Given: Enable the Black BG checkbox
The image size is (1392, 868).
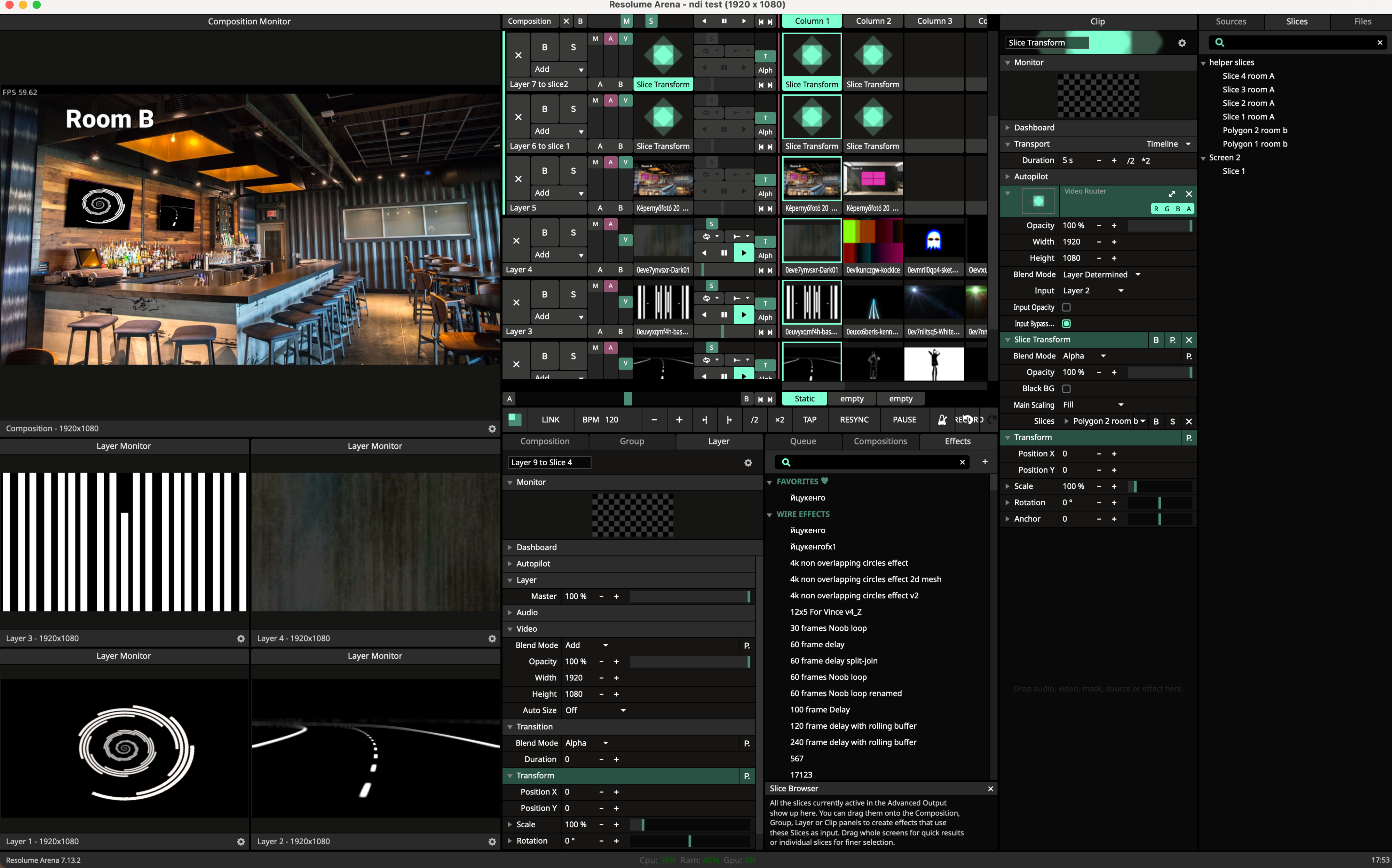Looking at the screenshot, I should point(1066,389).
